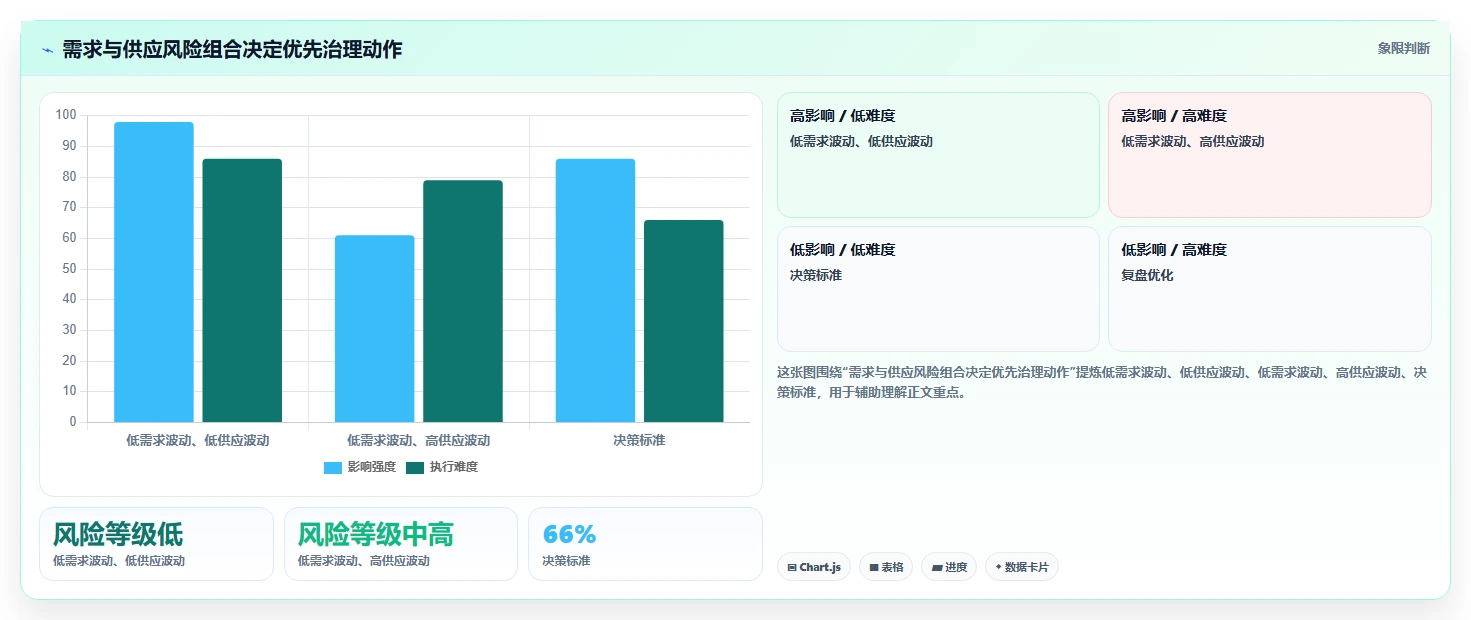Viewport: 1471px width, 620px height.
Task: Open the 低影响 / 低难度 quadrant card
Action: coord(938,289)
